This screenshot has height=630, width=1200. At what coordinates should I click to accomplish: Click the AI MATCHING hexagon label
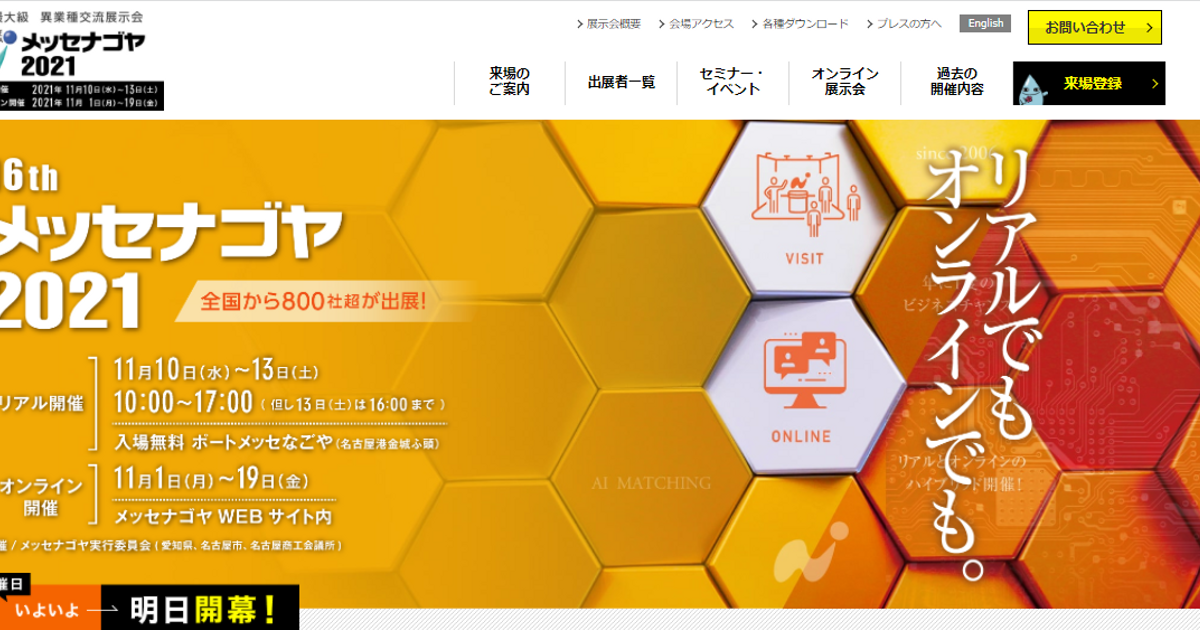point(651,483)
